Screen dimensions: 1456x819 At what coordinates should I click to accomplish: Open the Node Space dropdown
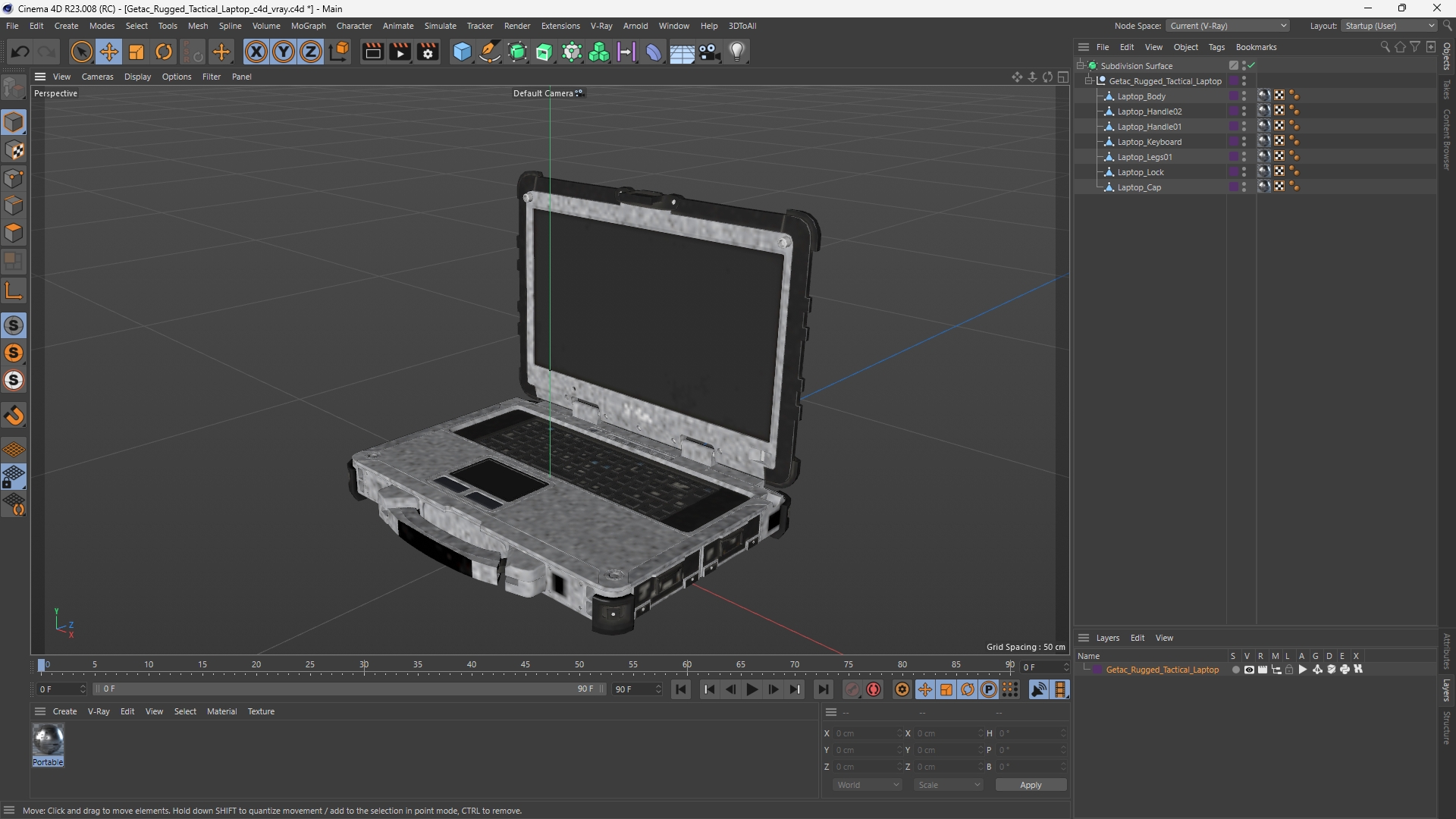coord(1228,26)
